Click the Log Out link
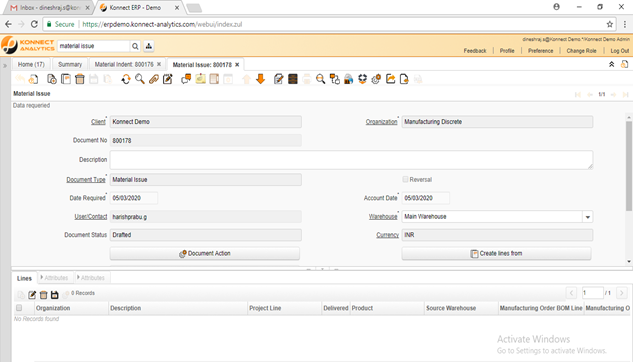This screenshot has height=362, width=633. tap(620, 51)
